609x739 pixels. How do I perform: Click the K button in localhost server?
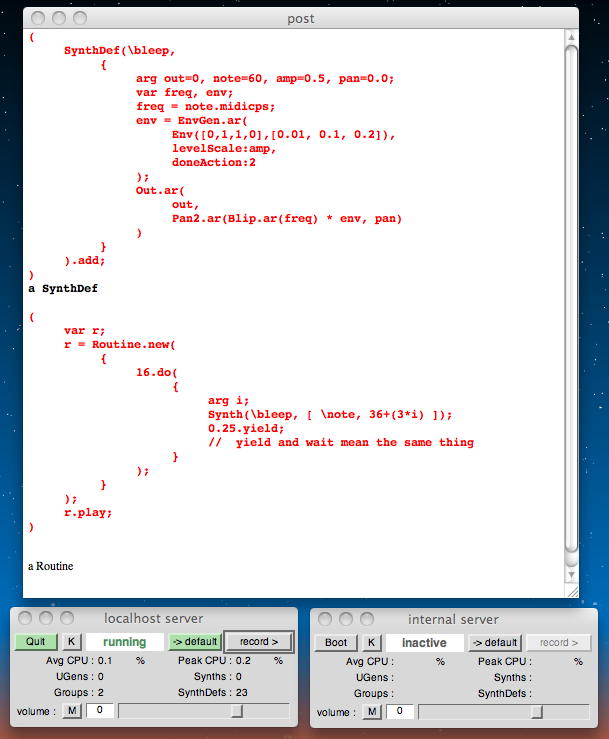click(71, 641)
